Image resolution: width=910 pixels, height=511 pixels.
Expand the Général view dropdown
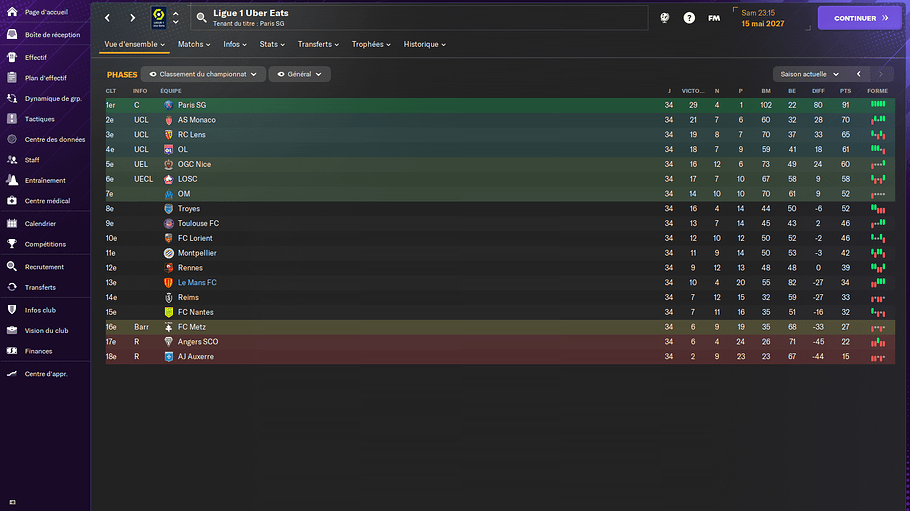(x=300, y=74)
